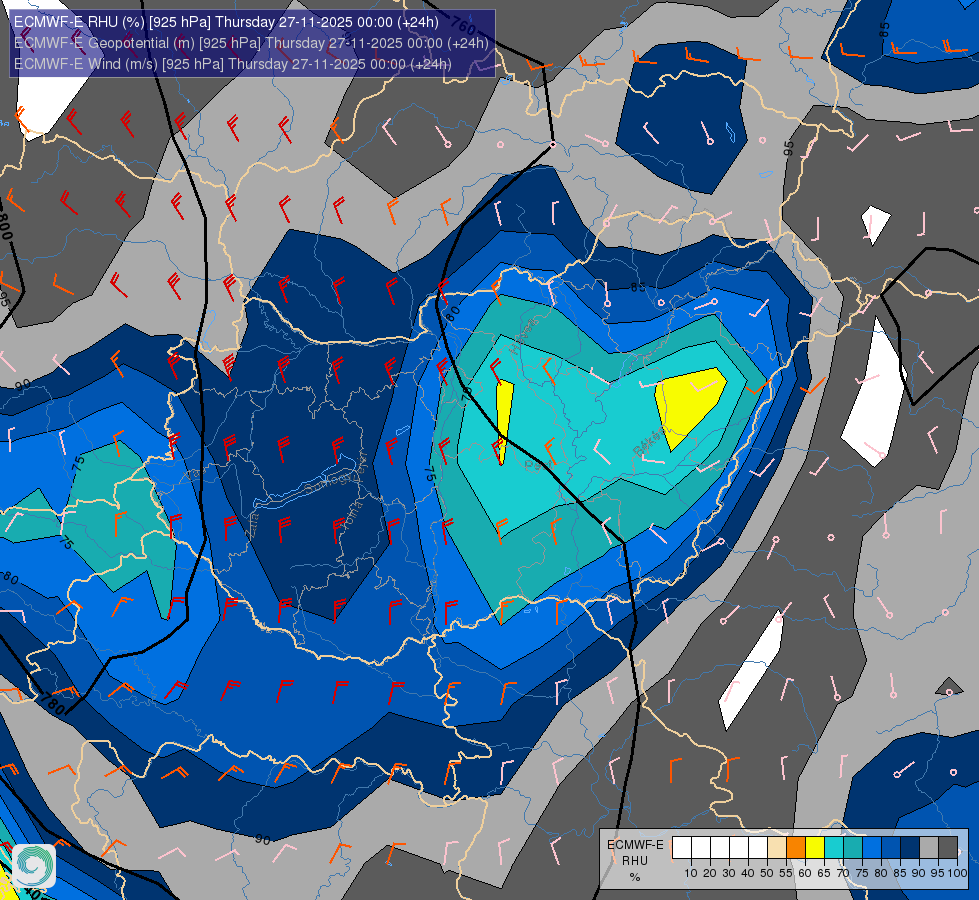Click the orange swatch in the legend

pos(796,848)
